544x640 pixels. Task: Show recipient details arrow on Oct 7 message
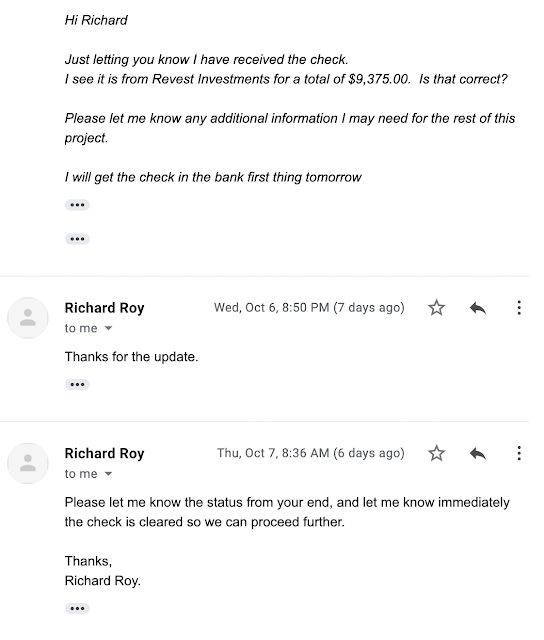pyautogui.click(x=108, y=474)
